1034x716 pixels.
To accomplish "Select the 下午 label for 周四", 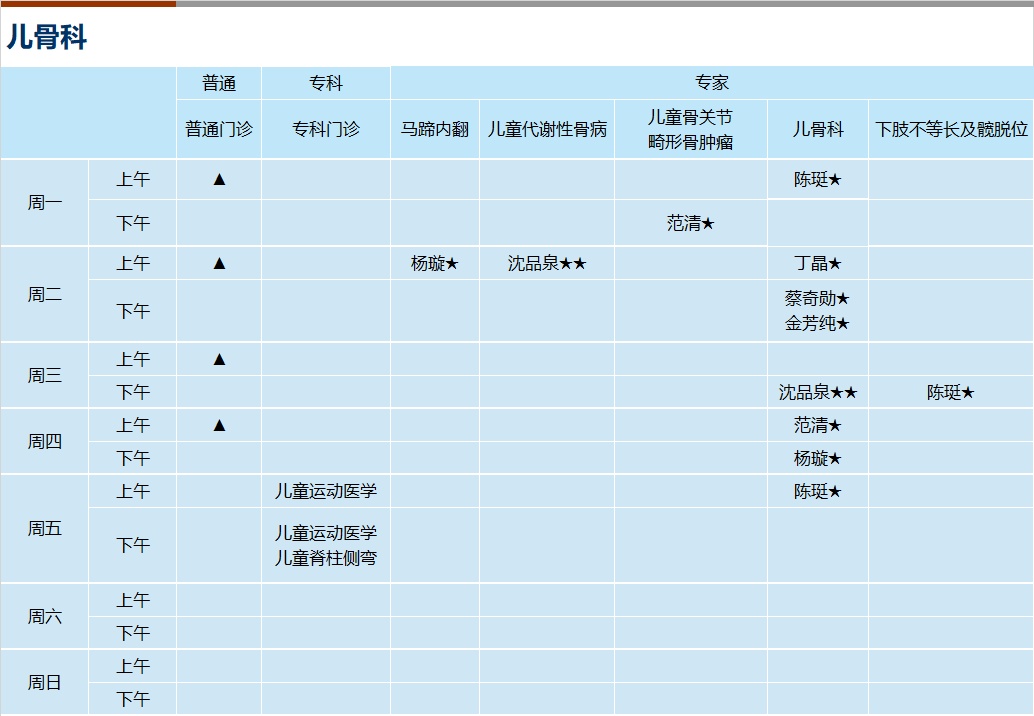I will [x=133, y=458].
